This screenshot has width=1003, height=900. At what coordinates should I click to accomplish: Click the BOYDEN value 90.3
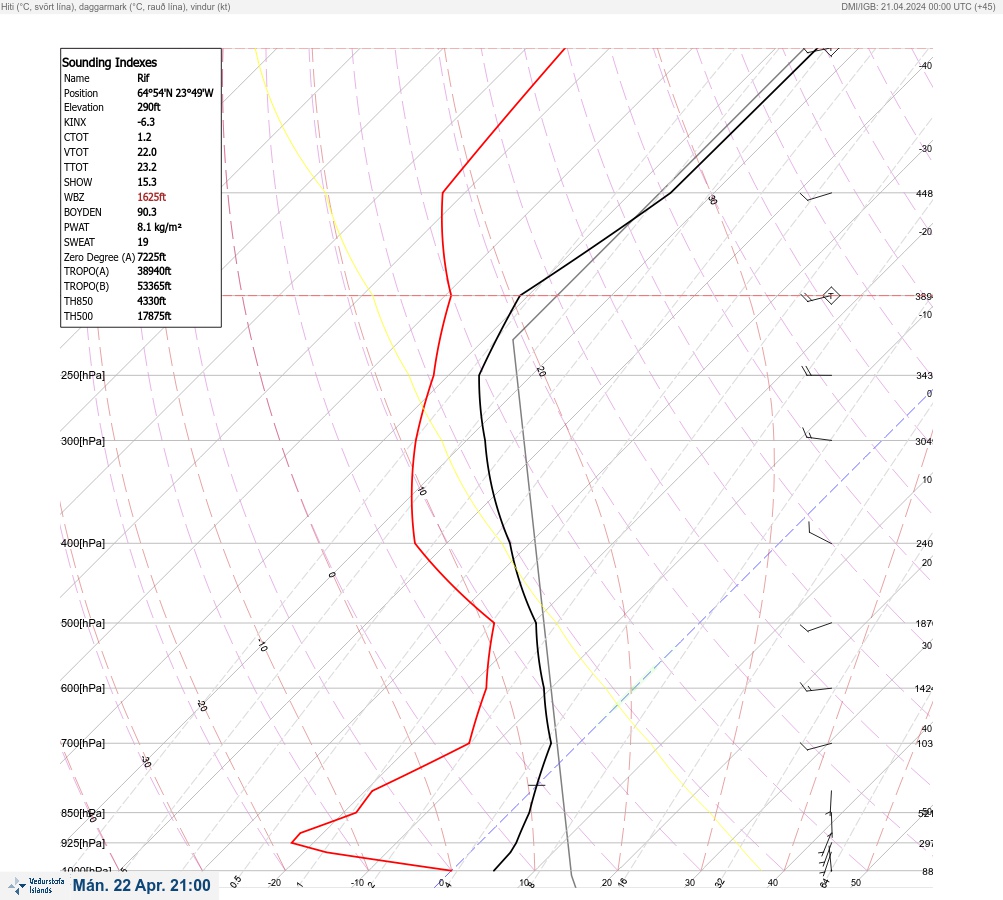146,212
